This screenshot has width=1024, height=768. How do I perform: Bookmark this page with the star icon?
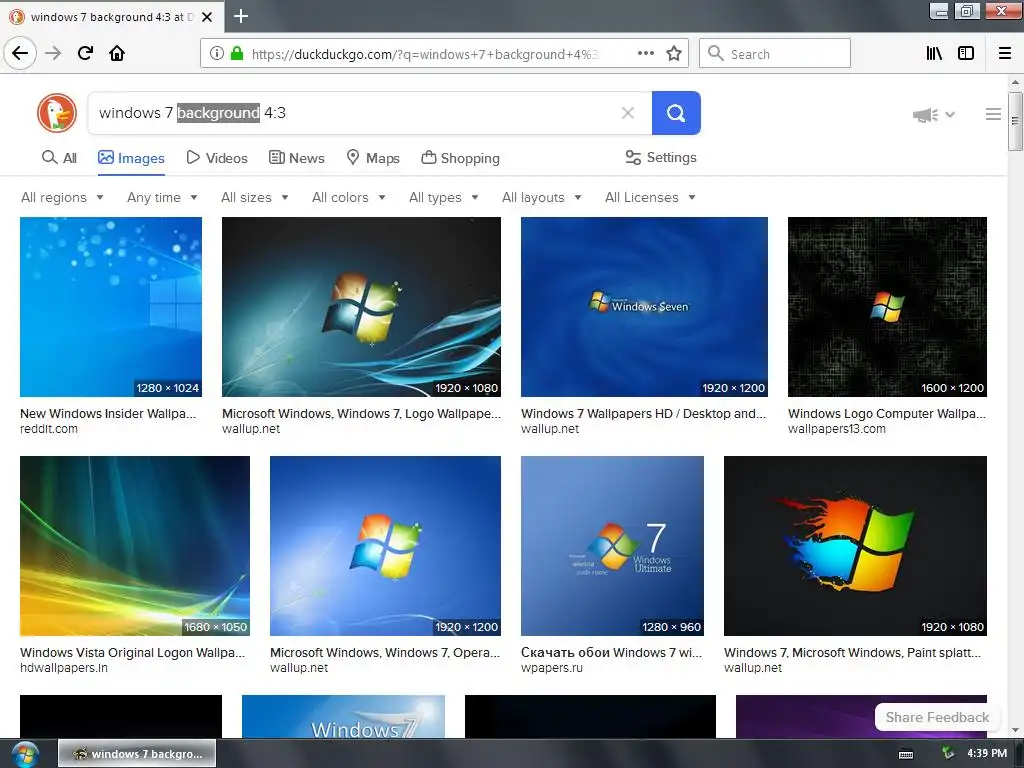point(674,53)
